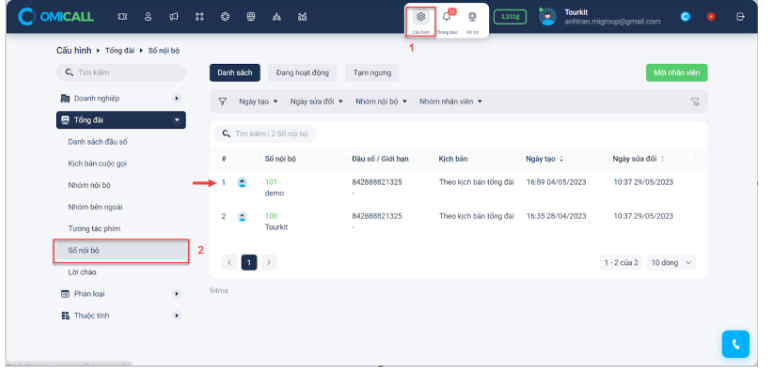
Task: Open the Hỗ trợ support icon
Action: 472,17
